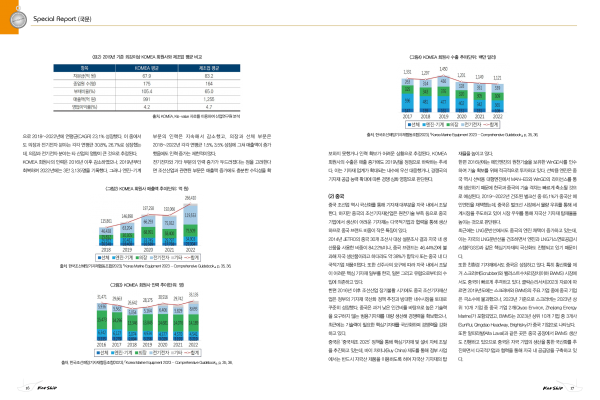The height and width of the screenshot is (400, 600).
Task: Select the value 83.2 in the table
Action: click(209, 76)
